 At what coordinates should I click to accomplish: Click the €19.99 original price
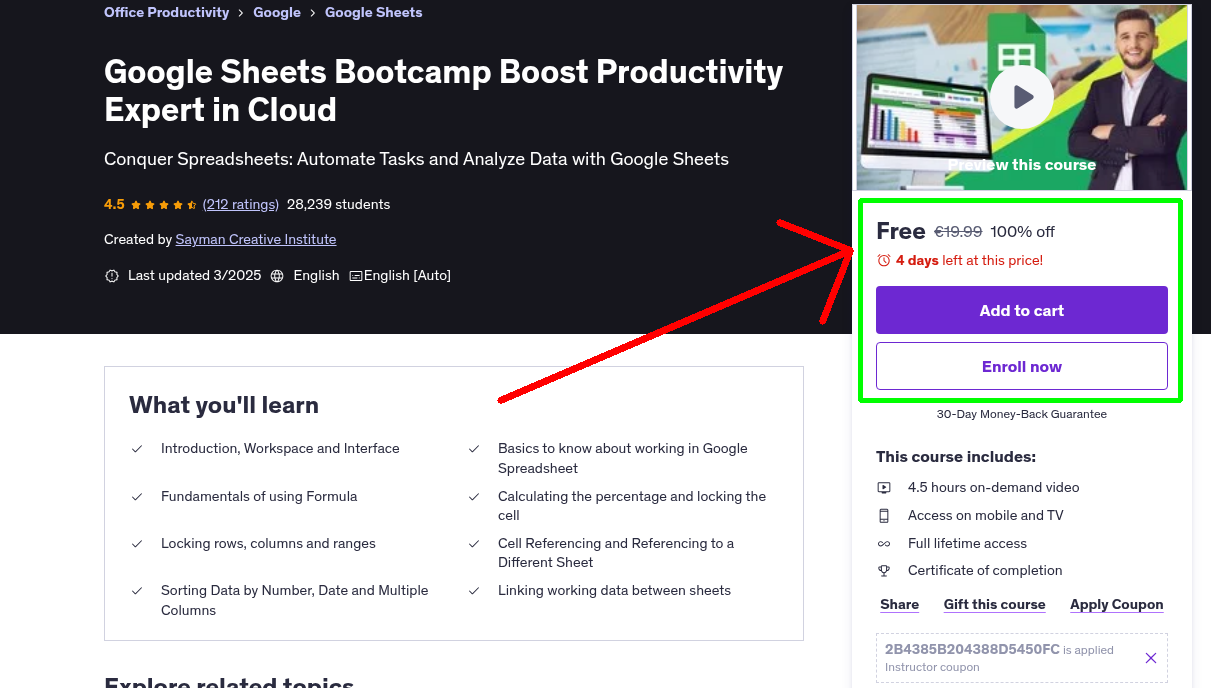point(958,231)
